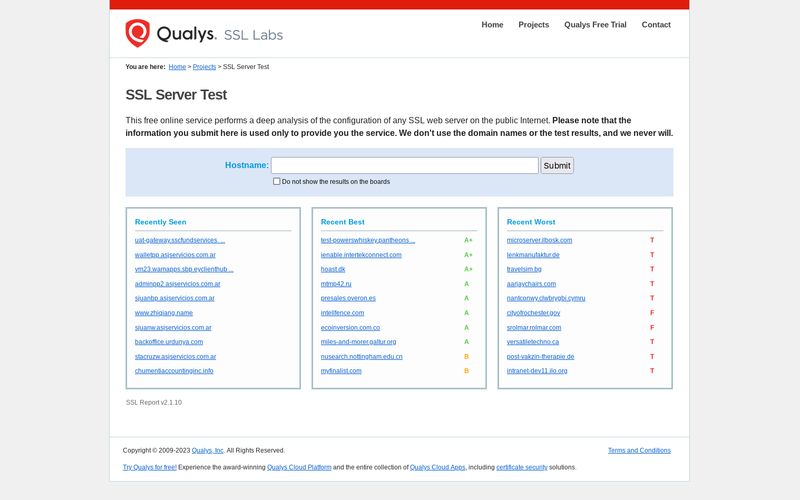Click the Submit button
The width and height of the screenshot is (800, 500).
pos(557,165)
